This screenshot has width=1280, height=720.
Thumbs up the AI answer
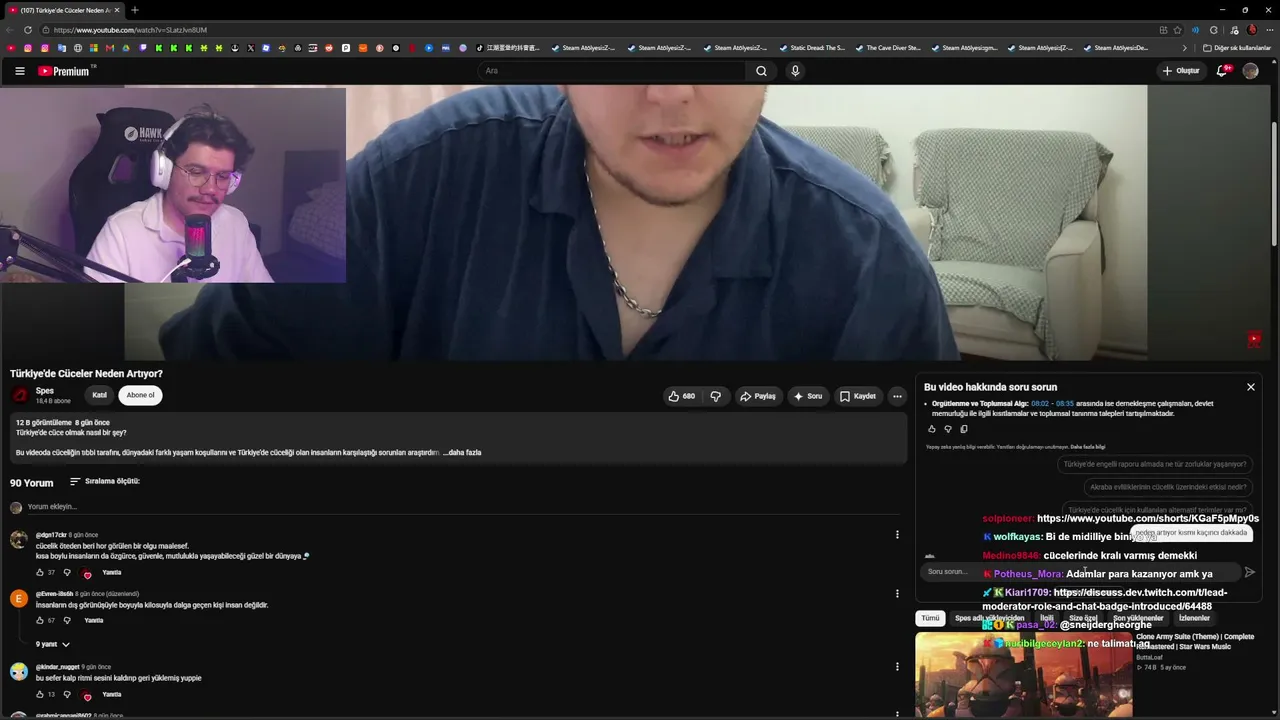click(932, 429)
